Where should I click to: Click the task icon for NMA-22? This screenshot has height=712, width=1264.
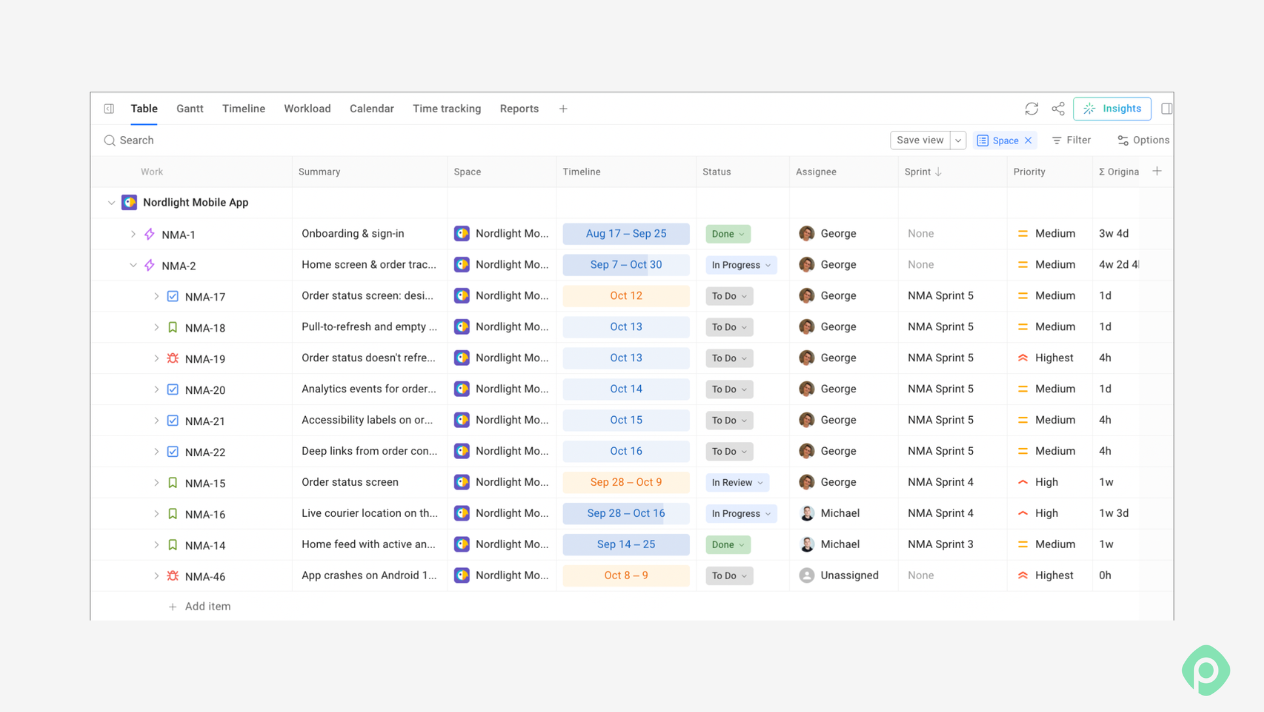173,451
